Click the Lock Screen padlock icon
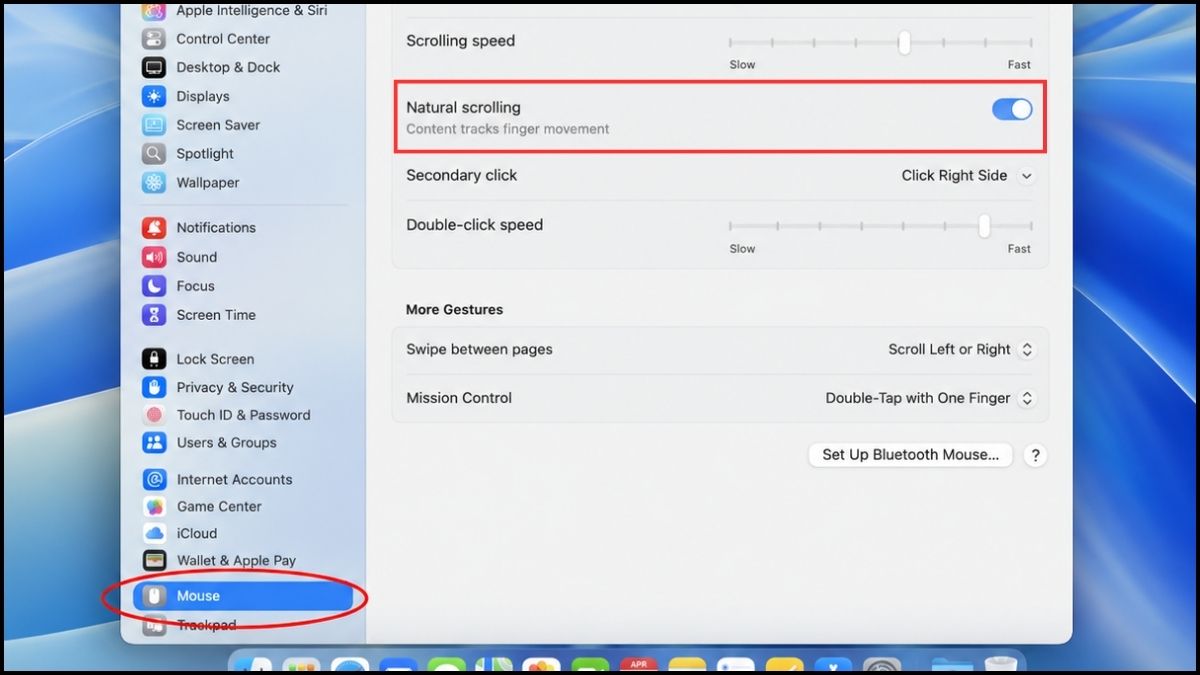Screen dimensions: 1200x675 pos(154,359)
